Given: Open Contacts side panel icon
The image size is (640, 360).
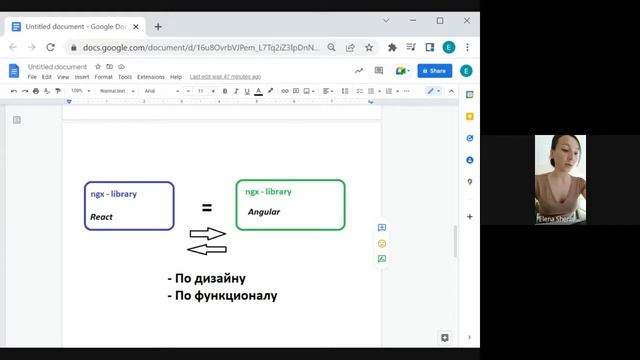Looking at the screenshot, I should click(x=470, y=160).
